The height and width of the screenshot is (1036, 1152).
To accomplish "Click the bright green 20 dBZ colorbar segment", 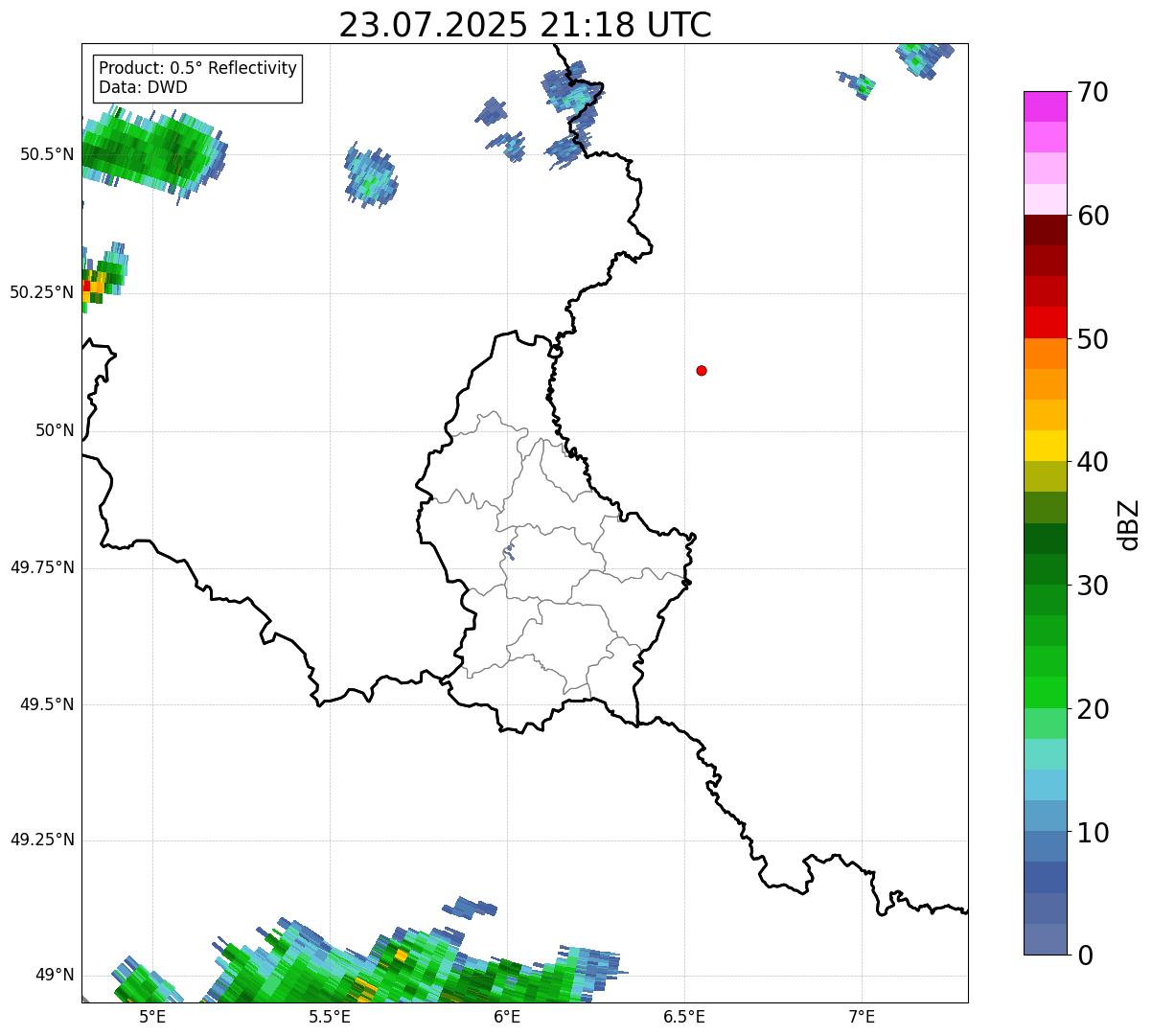I will (1046, 693).
